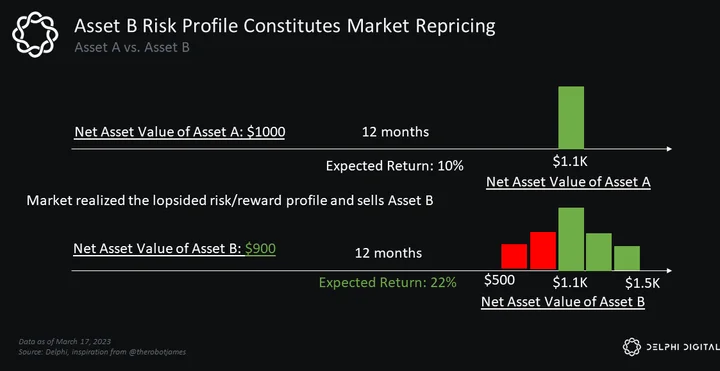The image size is (720, 371).
Task: Click the rightmost small green bar
Action: 627,258
